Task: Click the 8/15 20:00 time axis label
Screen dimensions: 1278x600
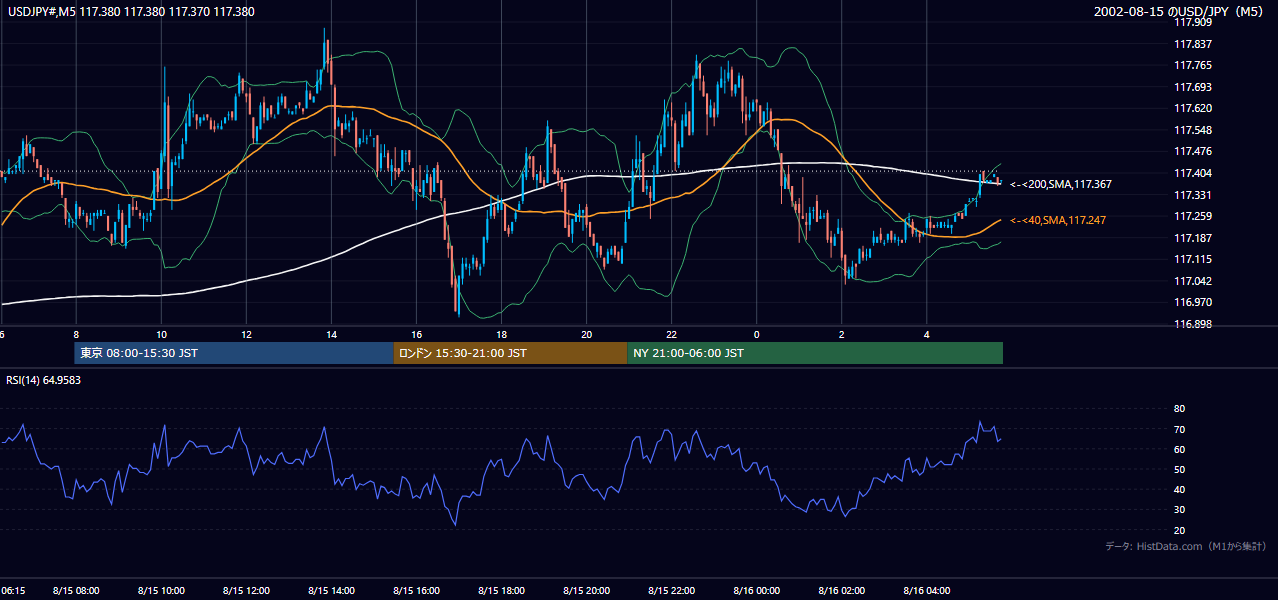Action: coord(586,591)
